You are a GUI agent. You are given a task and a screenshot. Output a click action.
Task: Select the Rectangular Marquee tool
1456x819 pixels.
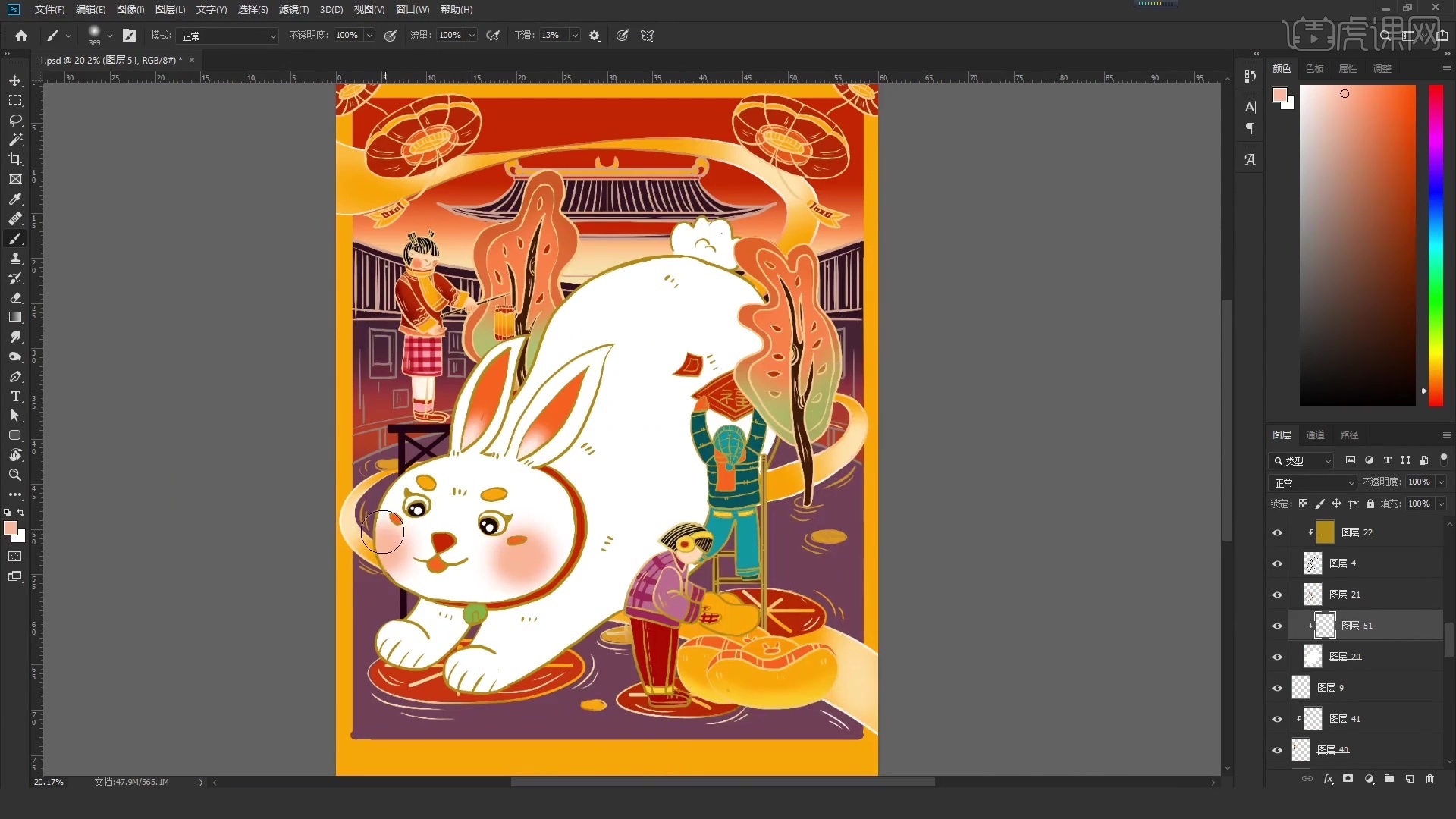15,100
